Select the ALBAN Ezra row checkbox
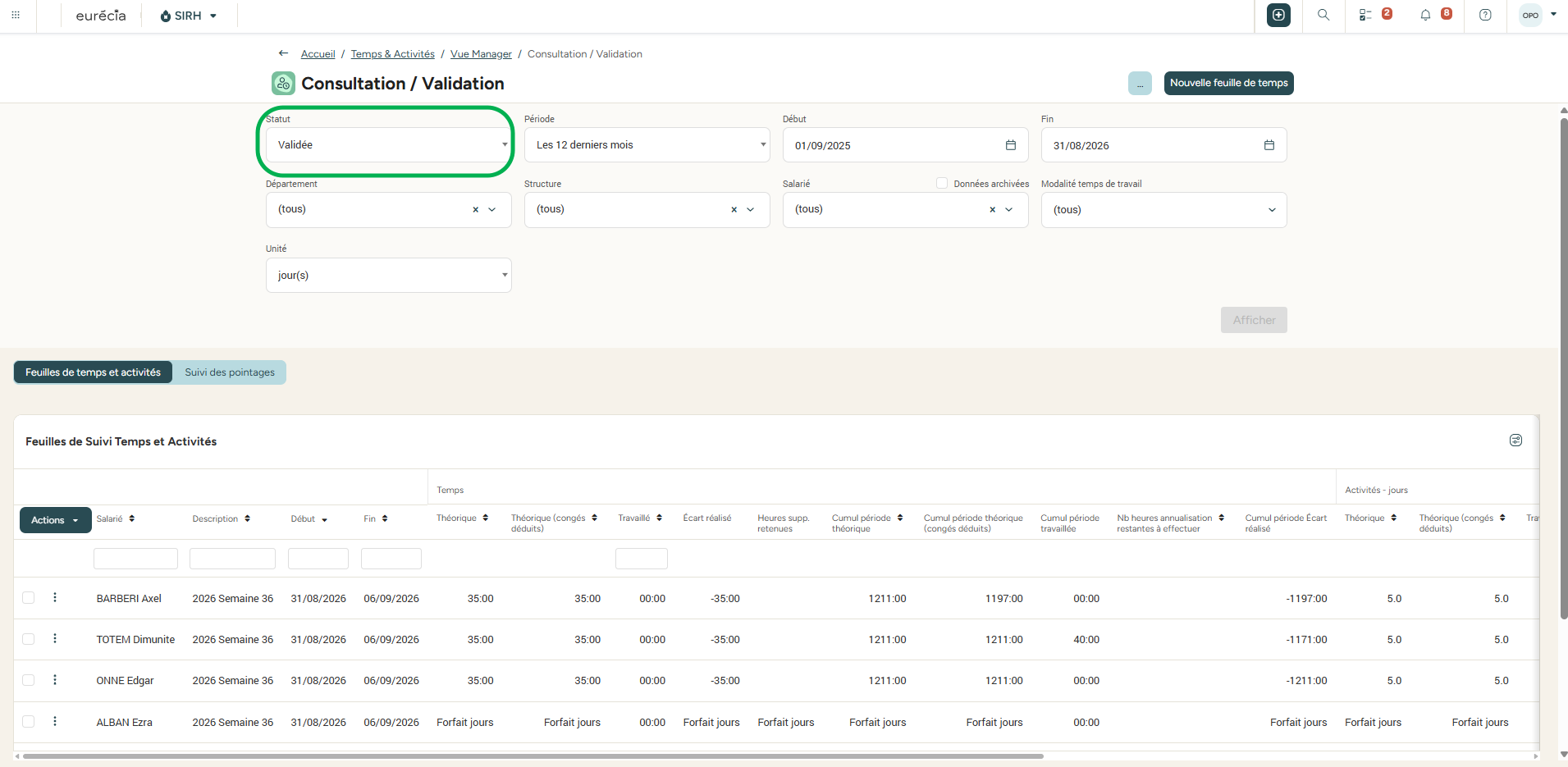1568x767 pixels. [x=29, y=722]
